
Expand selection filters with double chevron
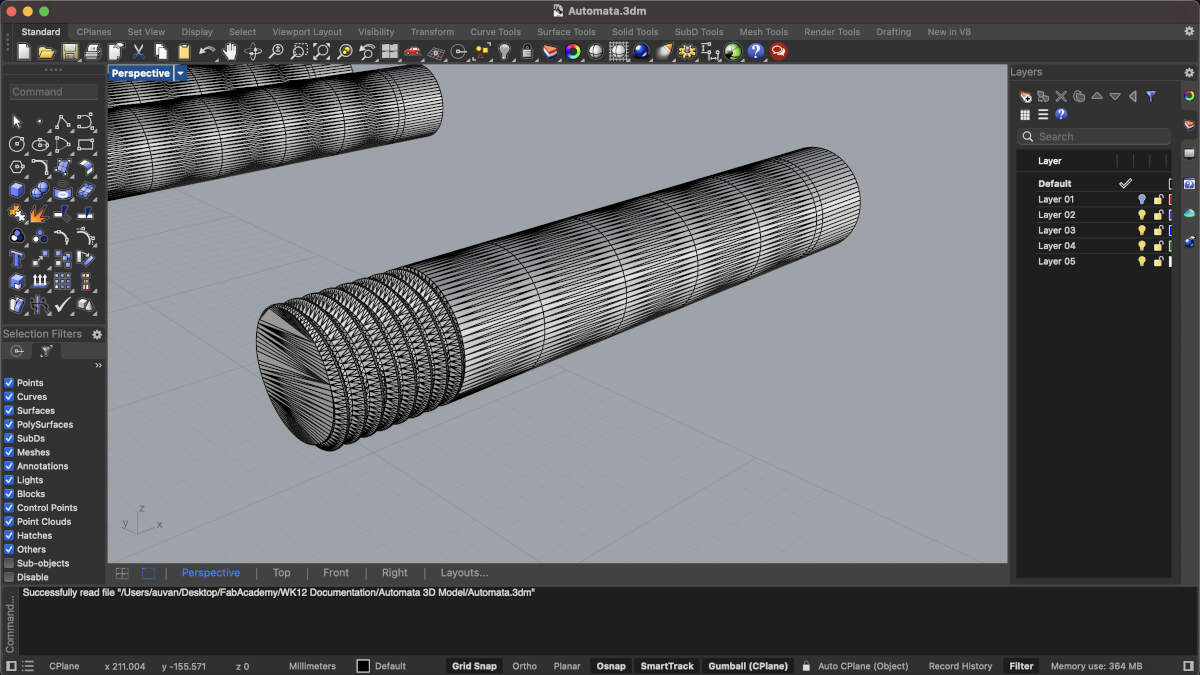(98, 366)
